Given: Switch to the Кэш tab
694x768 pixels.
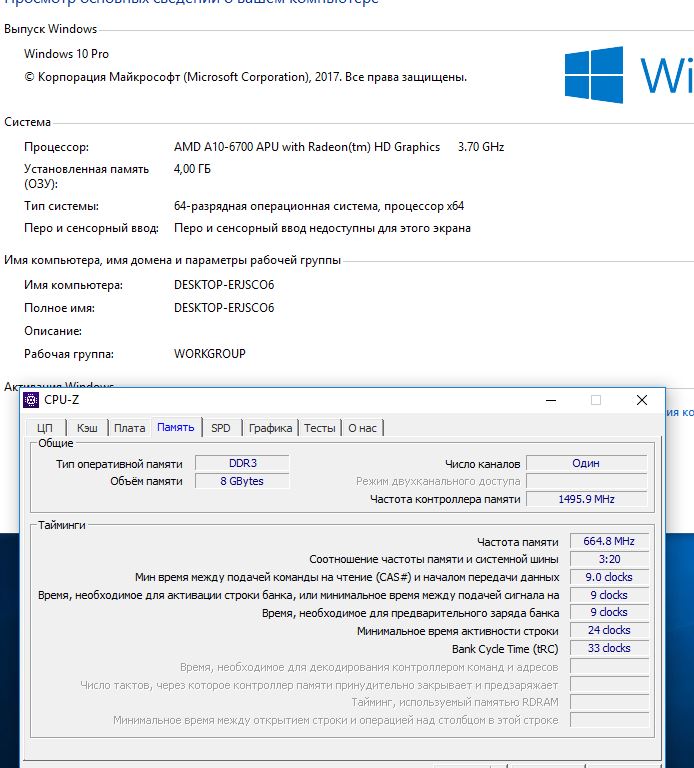Looking at the screenshot, I should (87, 428).
